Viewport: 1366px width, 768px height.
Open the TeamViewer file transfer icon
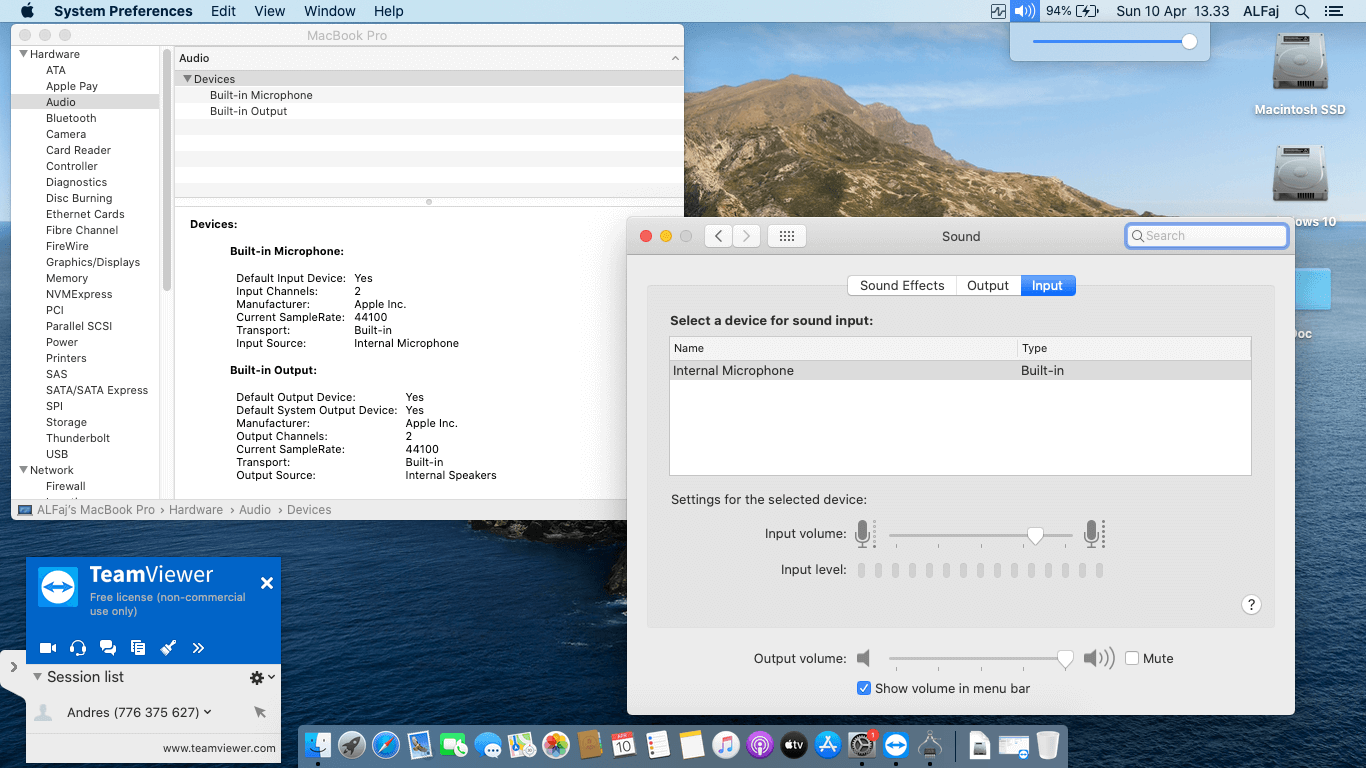coord(138,648)
